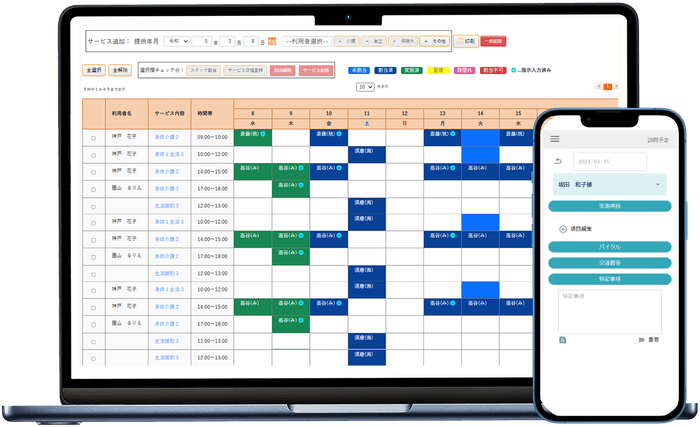Open the 令和 era dropdown
This screenshot has height=427, width=700.
[x=177, y=41]
